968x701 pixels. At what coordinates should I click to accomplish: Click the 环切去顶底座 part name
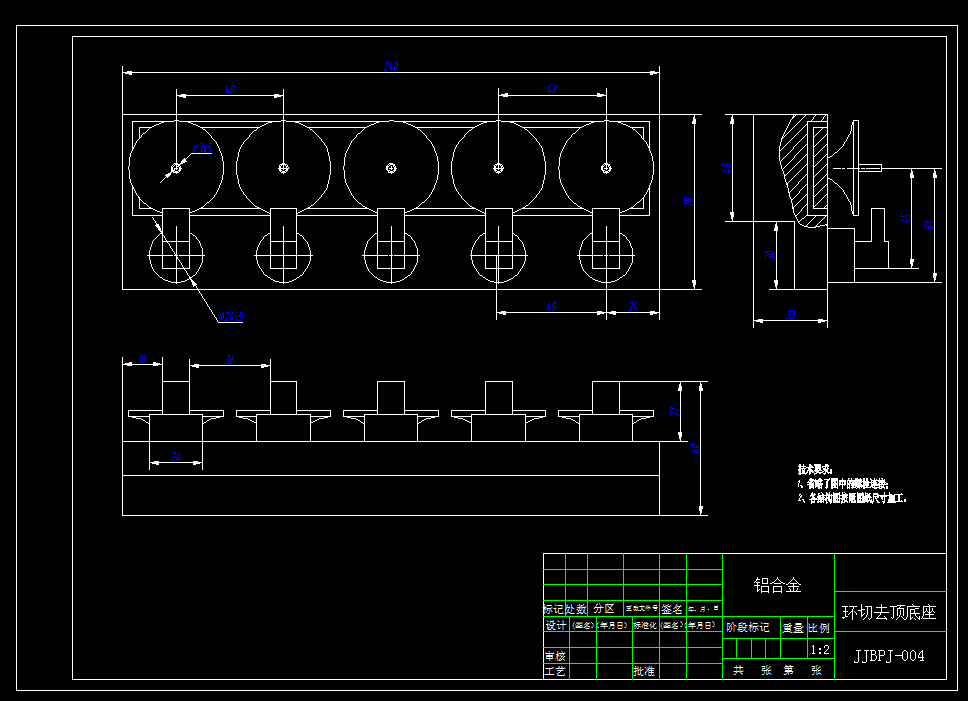(889, 612)
